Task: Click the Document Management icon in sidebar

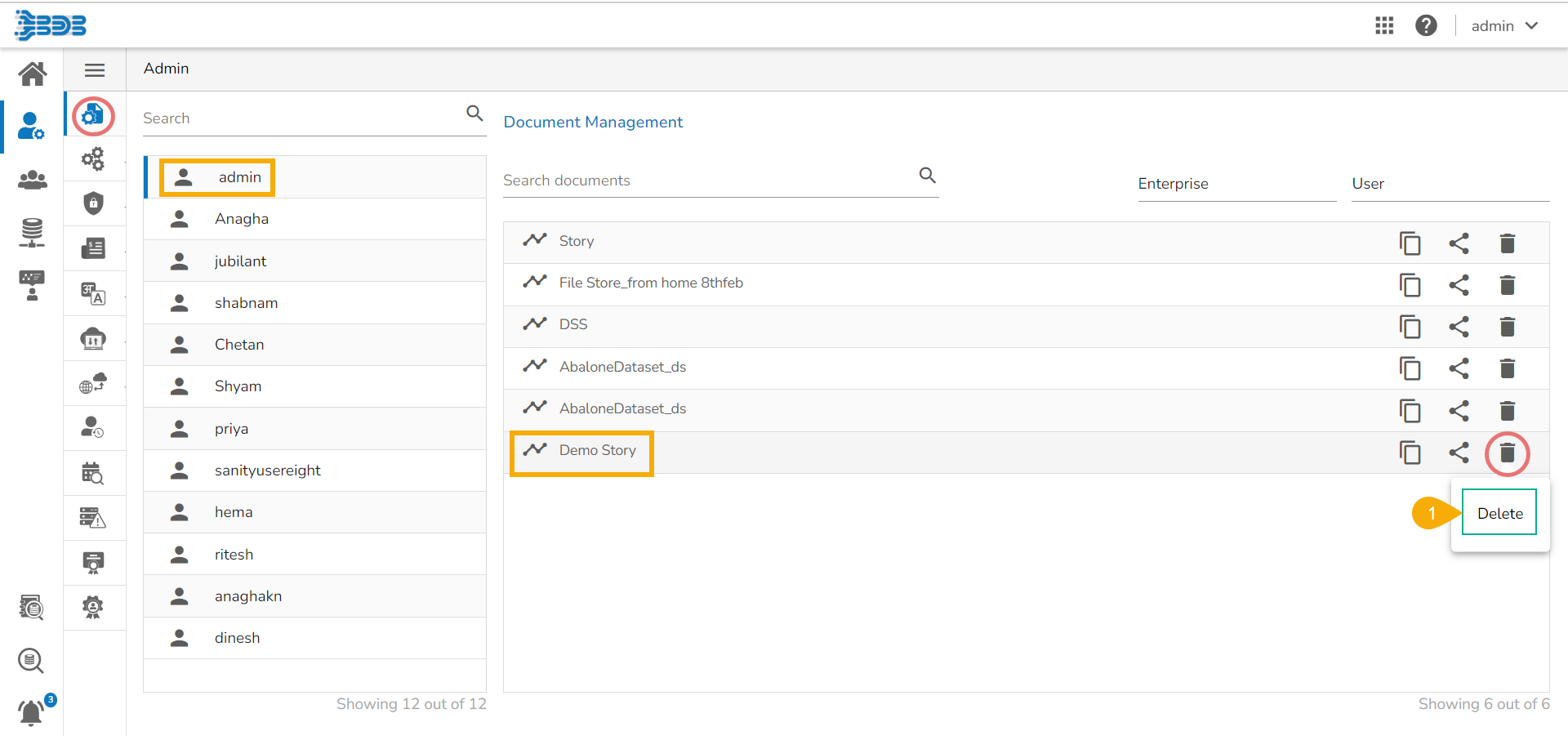Action: 93,115
